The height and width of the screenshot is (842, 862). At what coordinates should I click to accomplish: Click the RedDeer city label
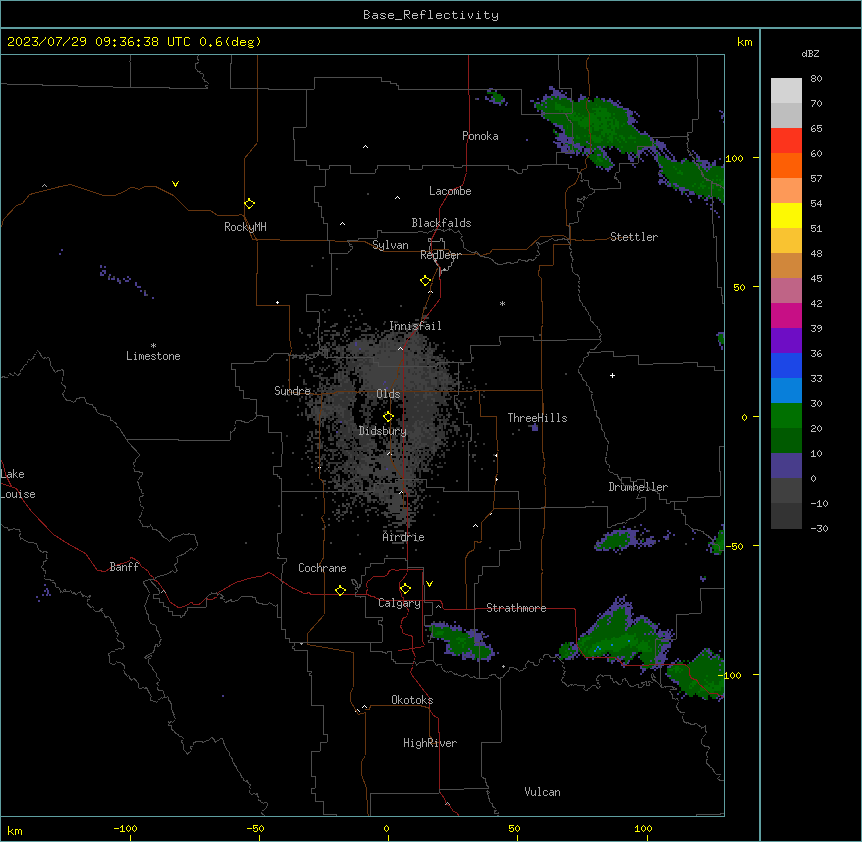[x=440, y=255]
